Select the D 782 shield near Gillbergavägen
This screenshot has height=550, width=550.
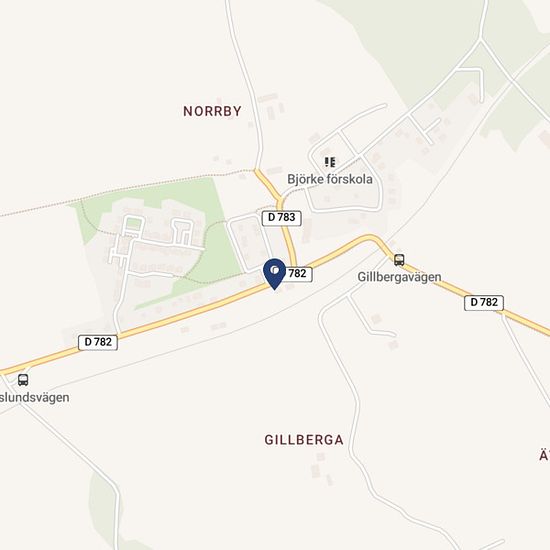click(484, 303)
